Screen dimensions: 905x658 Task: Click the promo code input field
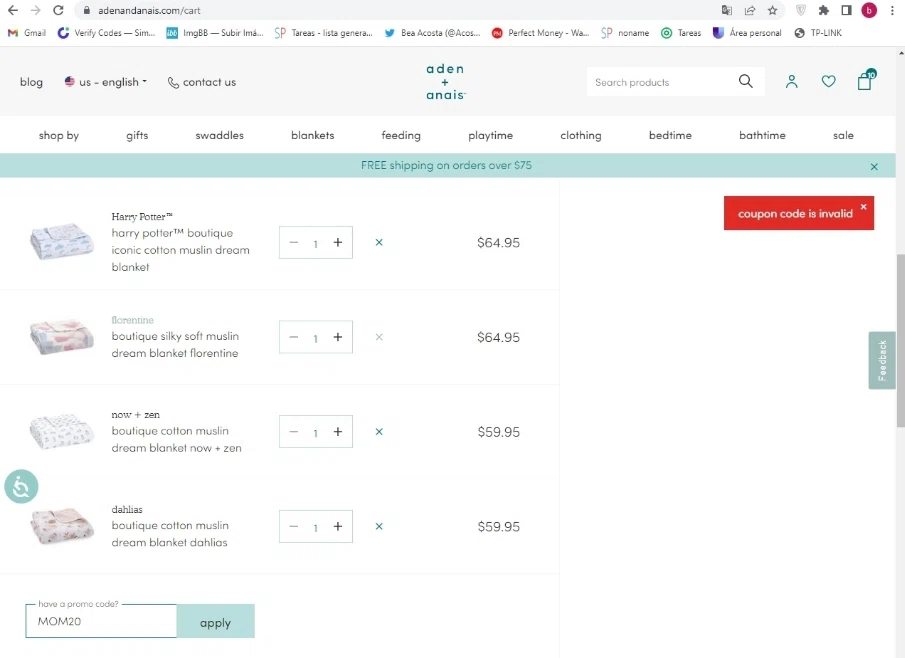pyautogui.click(x=101, y=621)
